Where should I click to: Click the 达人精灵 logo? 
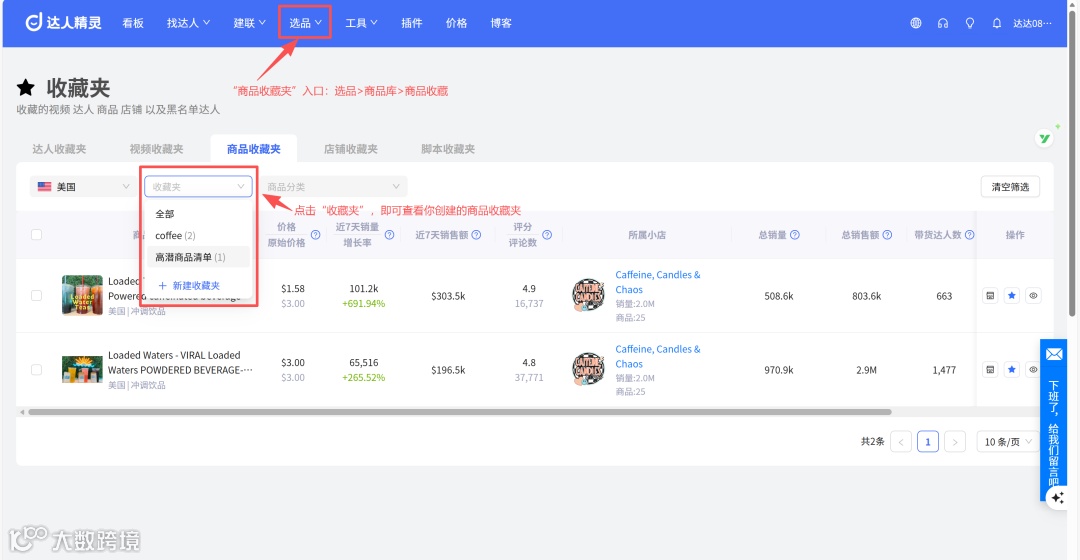click(x=63, y=23)
